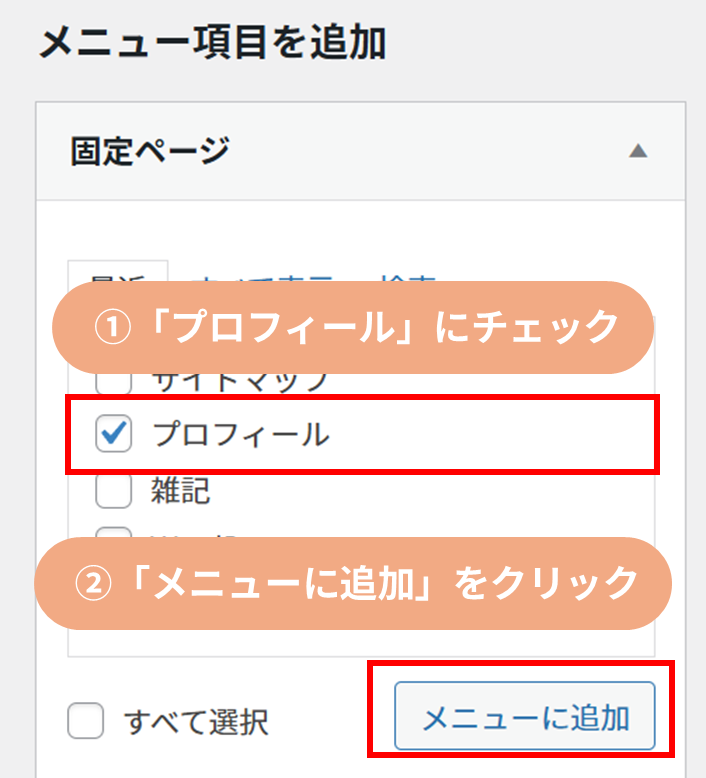Click the blue checkmark beside プロフィール
Screen dimensions: 706x778
tap(114, 432)
